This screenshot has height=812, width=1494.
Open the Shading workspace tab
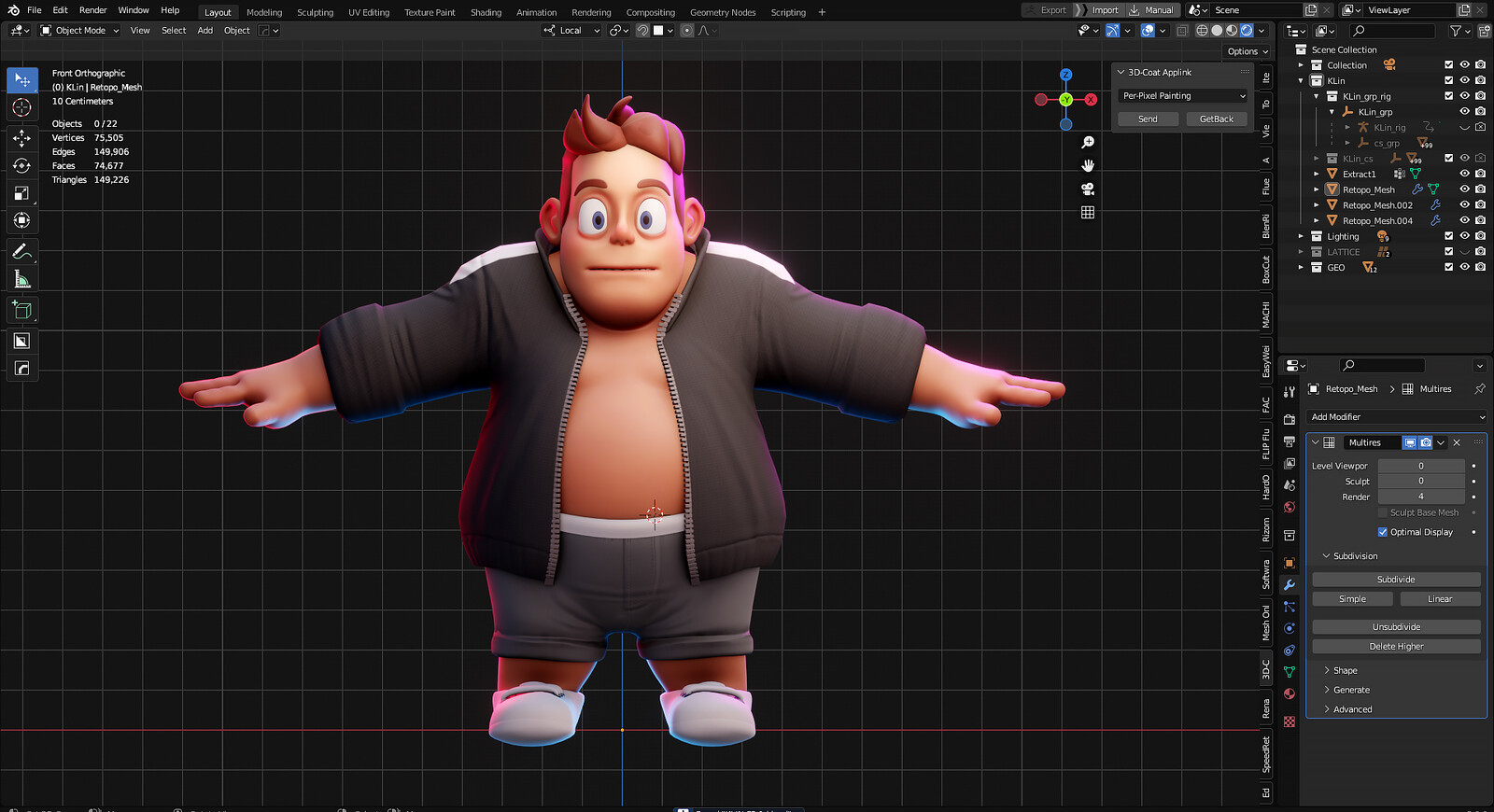(x=486, y=12)
